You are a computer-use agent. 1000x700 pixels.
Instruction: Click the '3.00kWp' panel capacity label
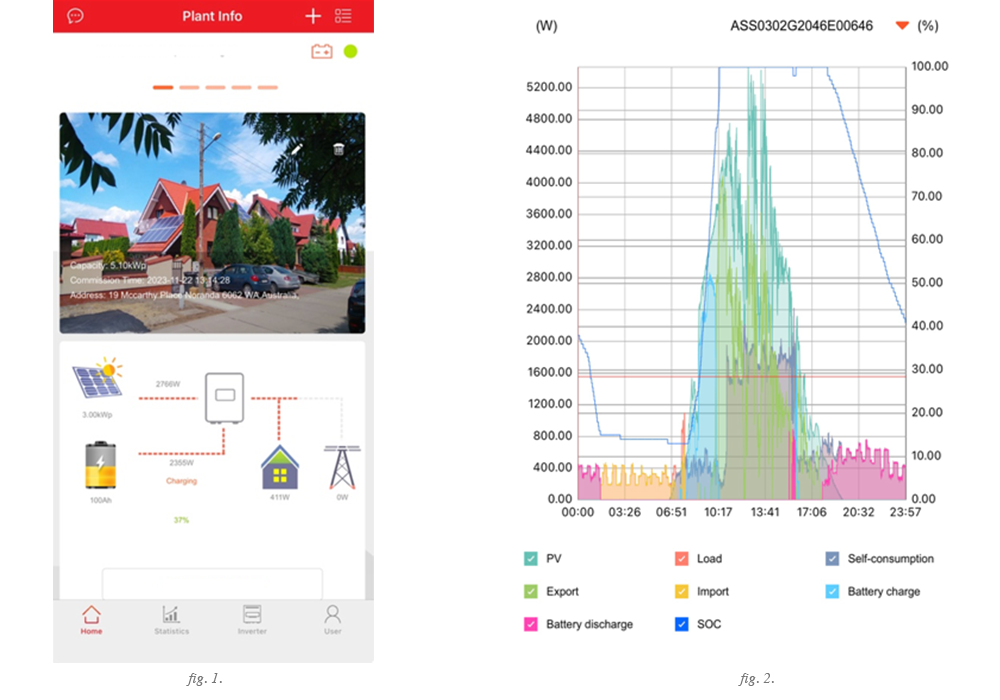tap(97, 414)
